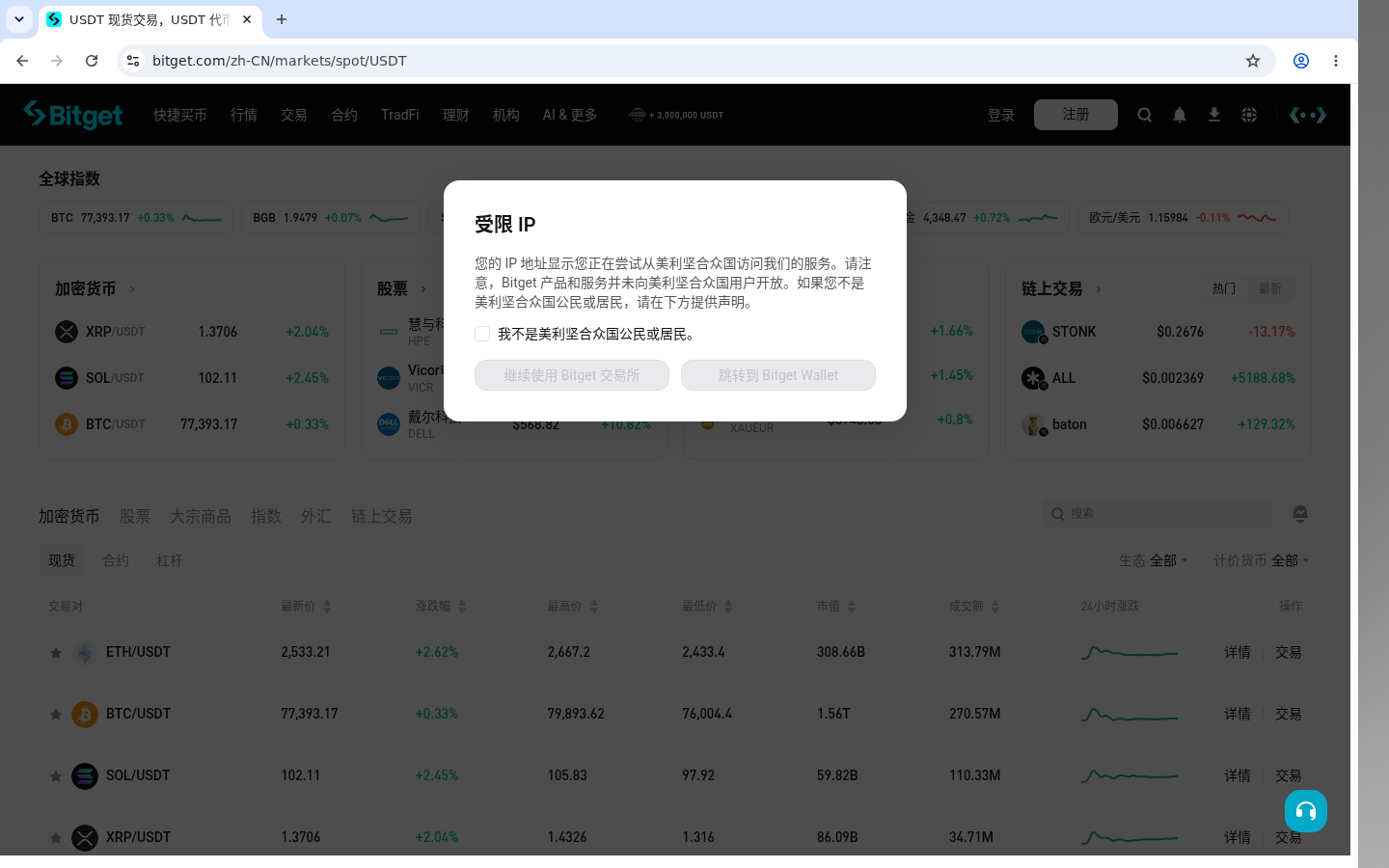Image resolution: width=1389 pixels, height=868 pixels.
Task: Click ETH/USDT 24-hour sparkline chart
Action: tap(1130, 653)
